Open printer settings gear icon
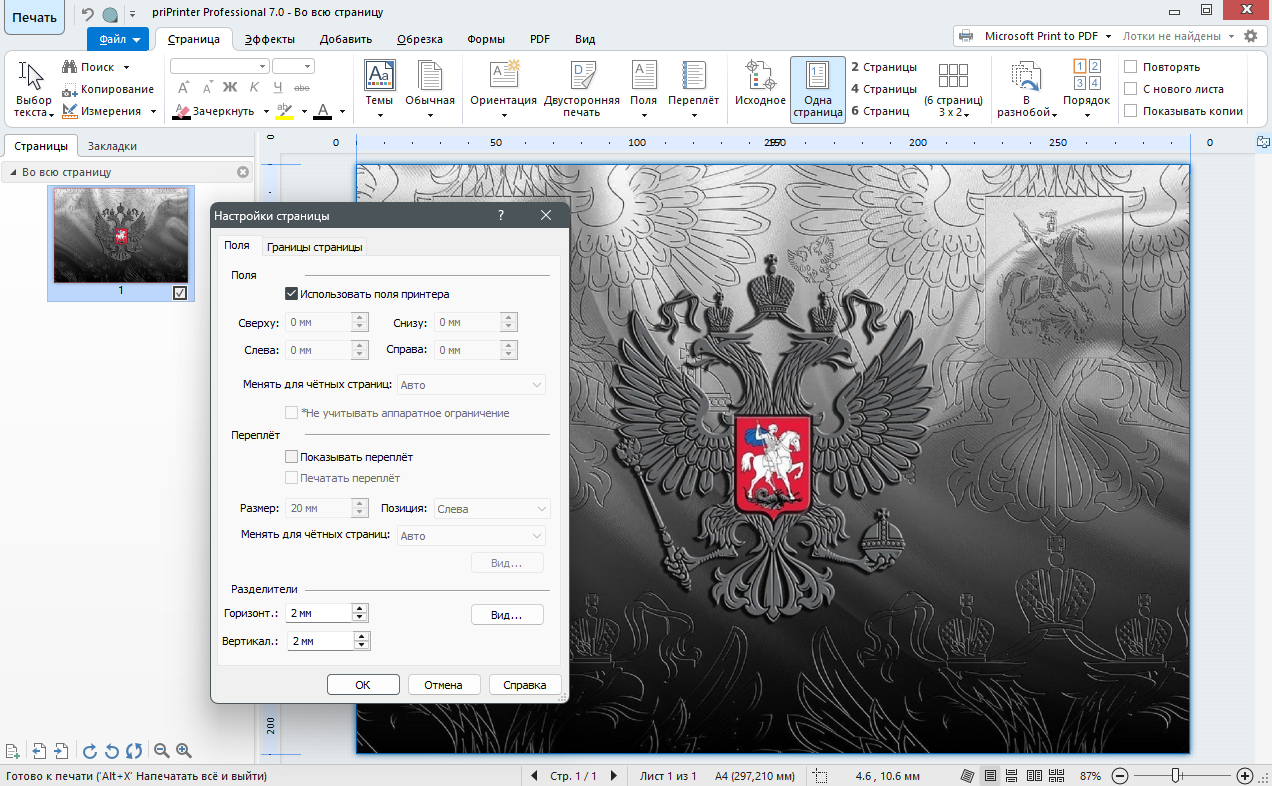The height and width of the screenshot is (786, 1272). (1249, 36)
